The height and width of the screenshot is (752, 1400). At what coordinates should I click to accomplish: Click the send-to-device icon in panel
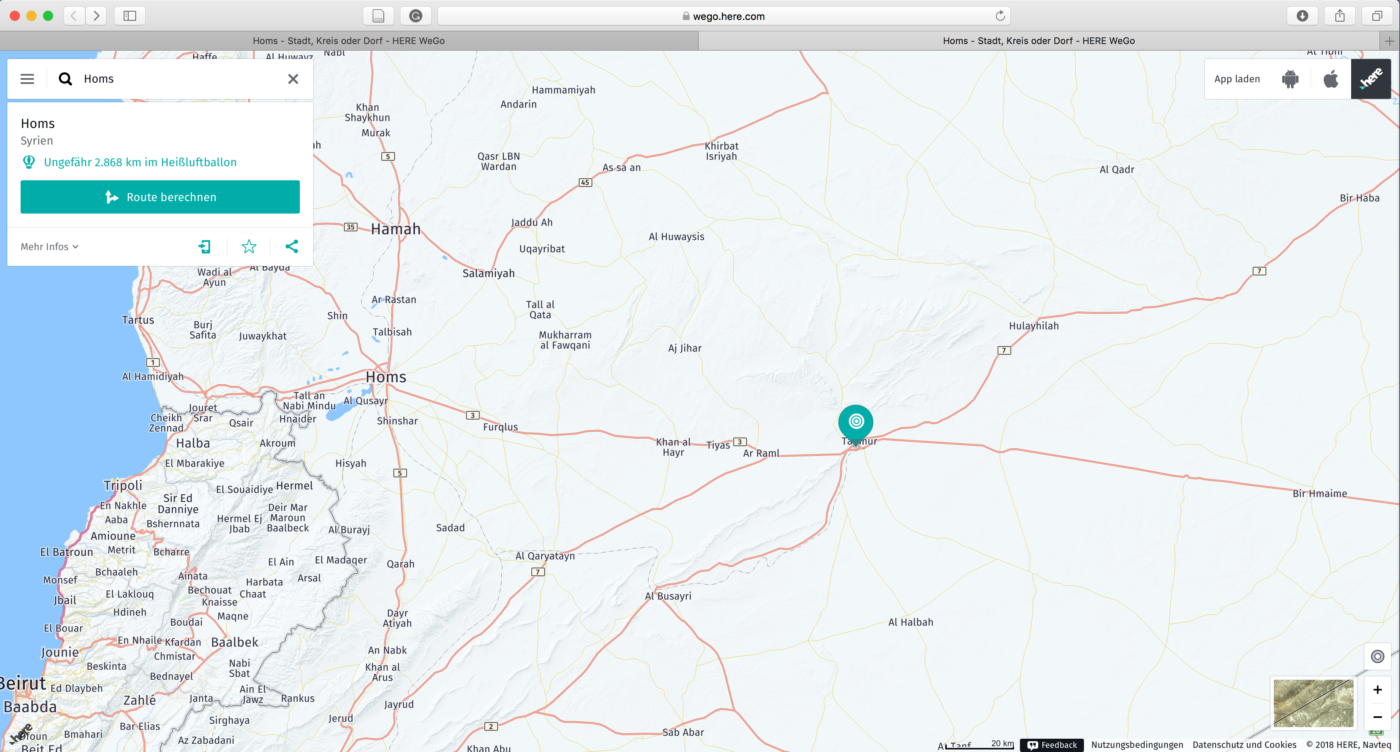(x=205, y=247)
